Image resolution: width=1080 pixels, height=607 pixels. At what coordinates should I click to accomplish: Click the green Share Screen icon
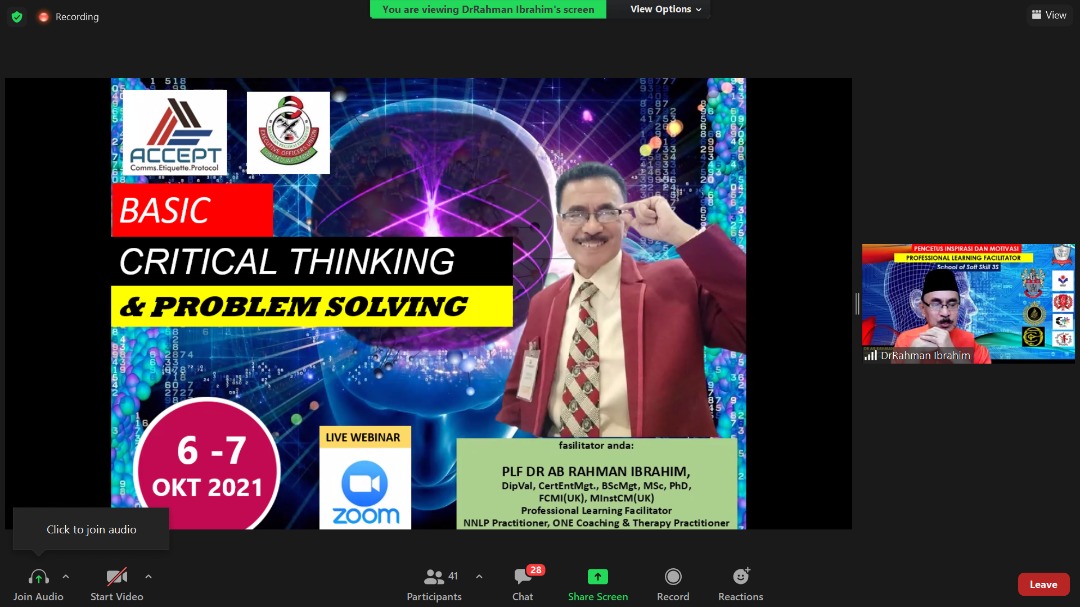(597, 577)
